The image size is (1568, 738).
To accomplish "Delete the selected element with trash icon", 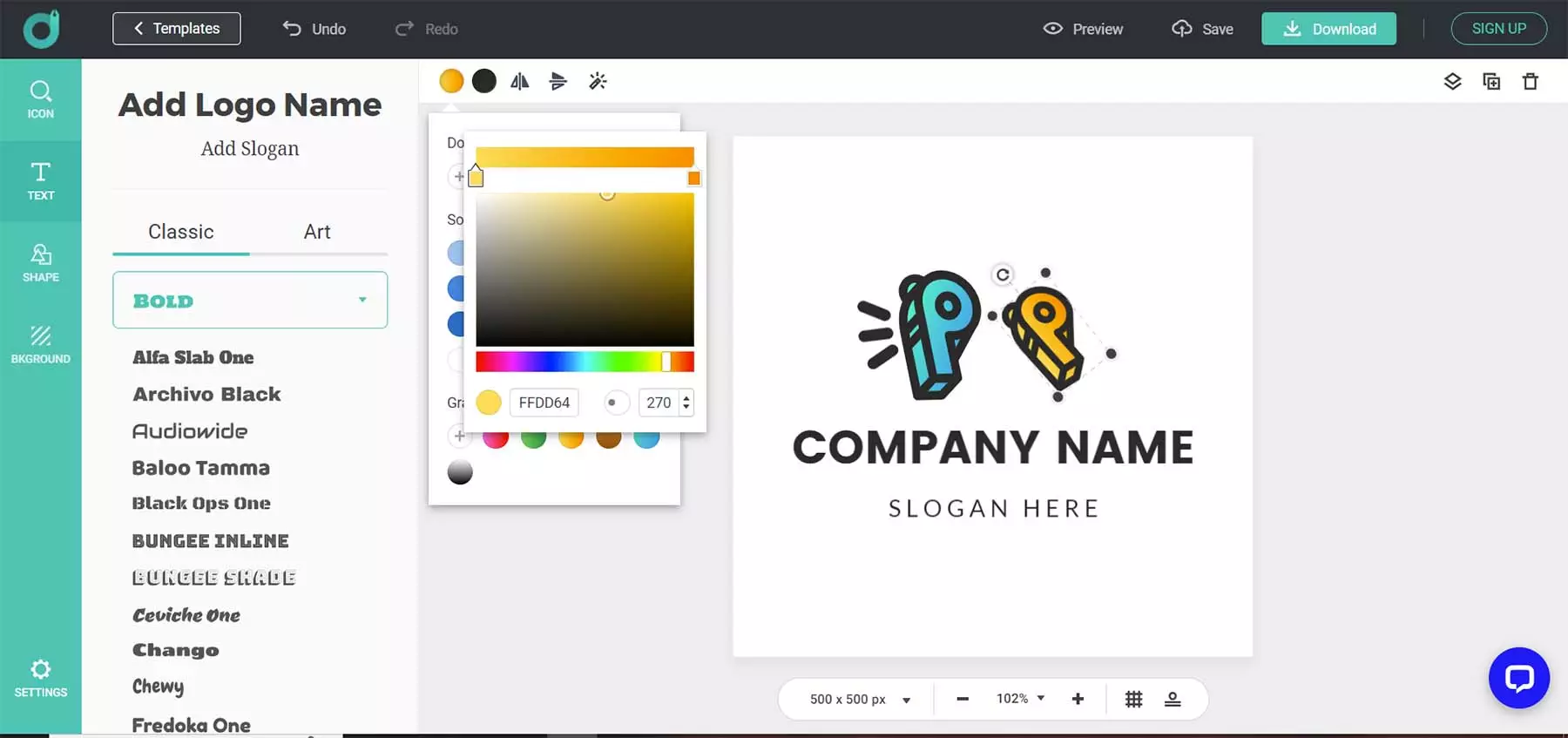I will pos(1531,82).
